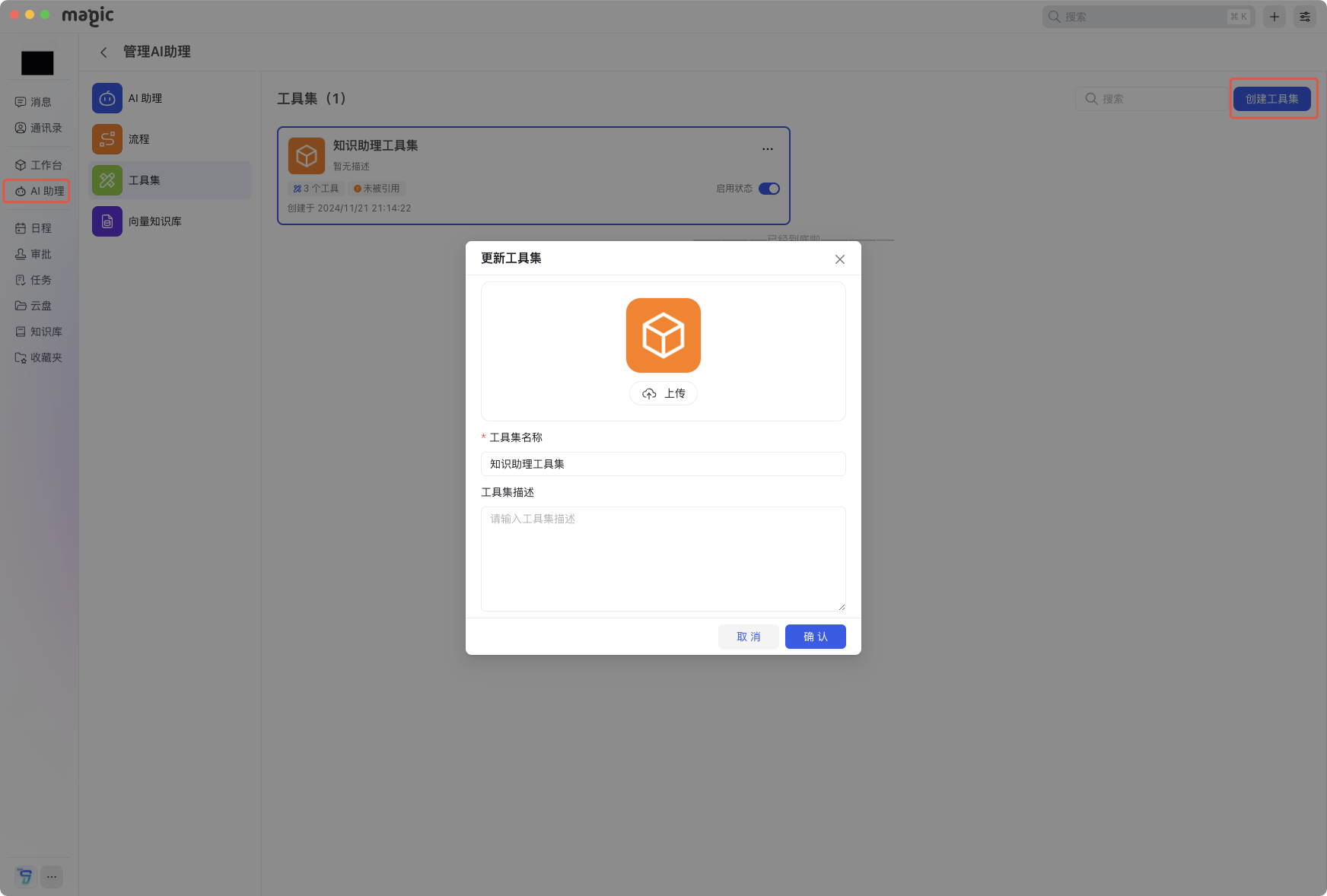Screen dimensions: 1327x896
Task: Click the back arrow beside 管理AI助理
Action: coord(103,52)
